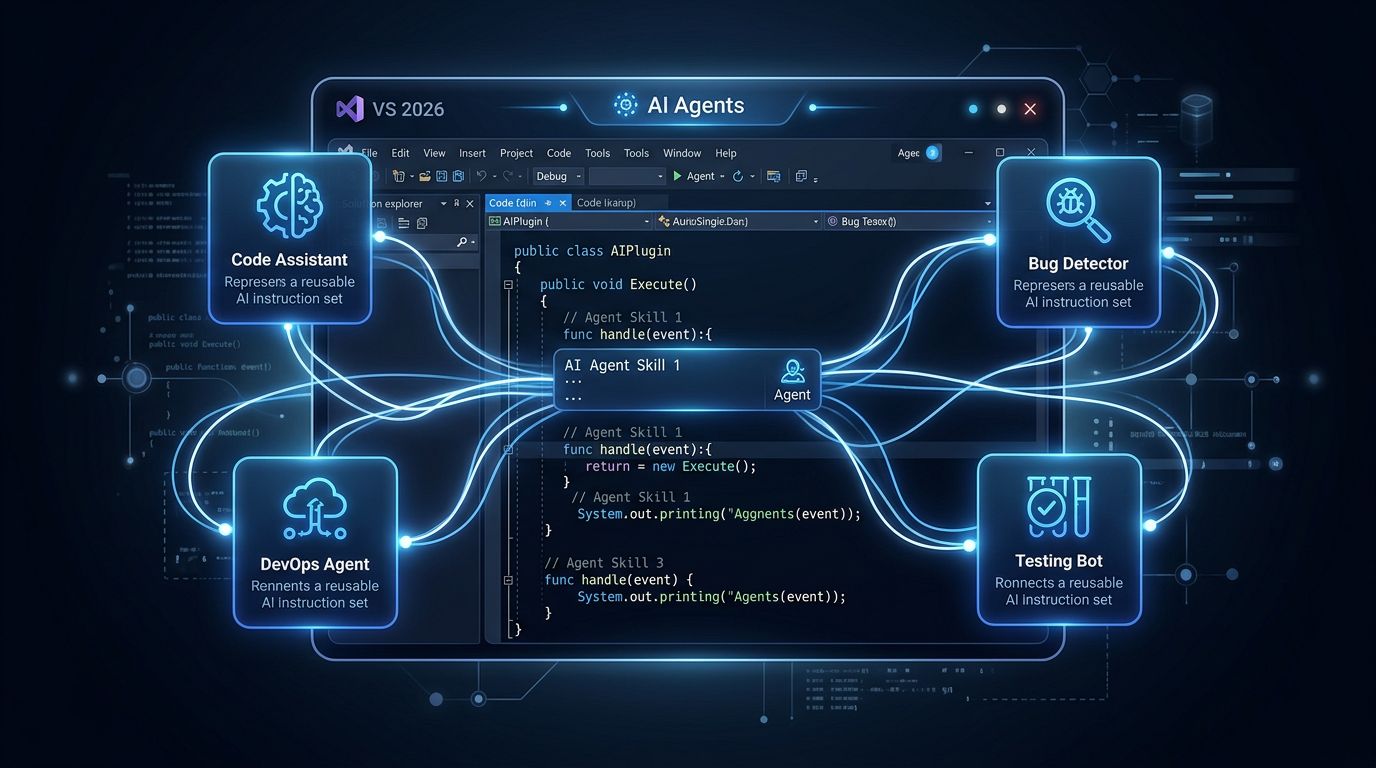Viewport: 1376px width, 768px height.
Task: Click the window layout toolbar icon after restart
Action: [x=773, y=176]
